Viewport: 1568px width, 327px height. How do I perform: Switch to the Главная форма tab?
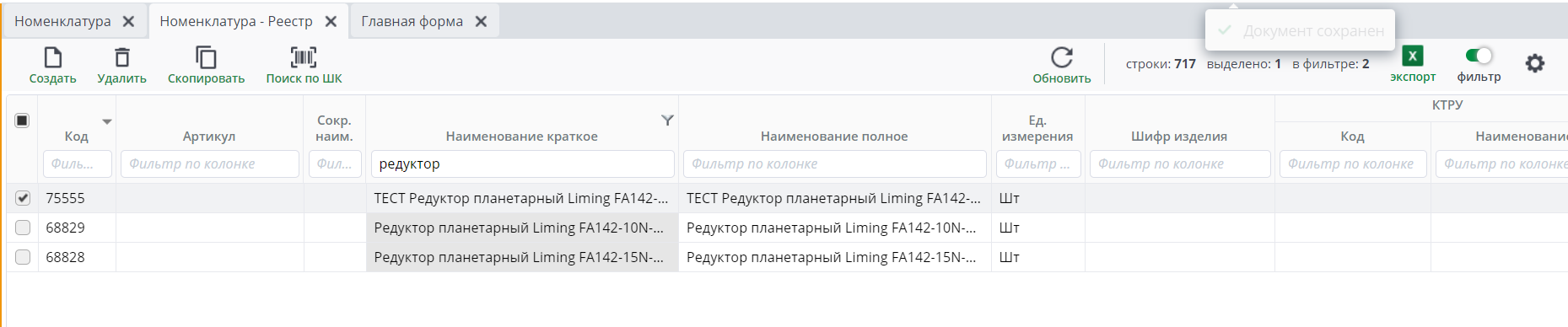tap(412, 21)
